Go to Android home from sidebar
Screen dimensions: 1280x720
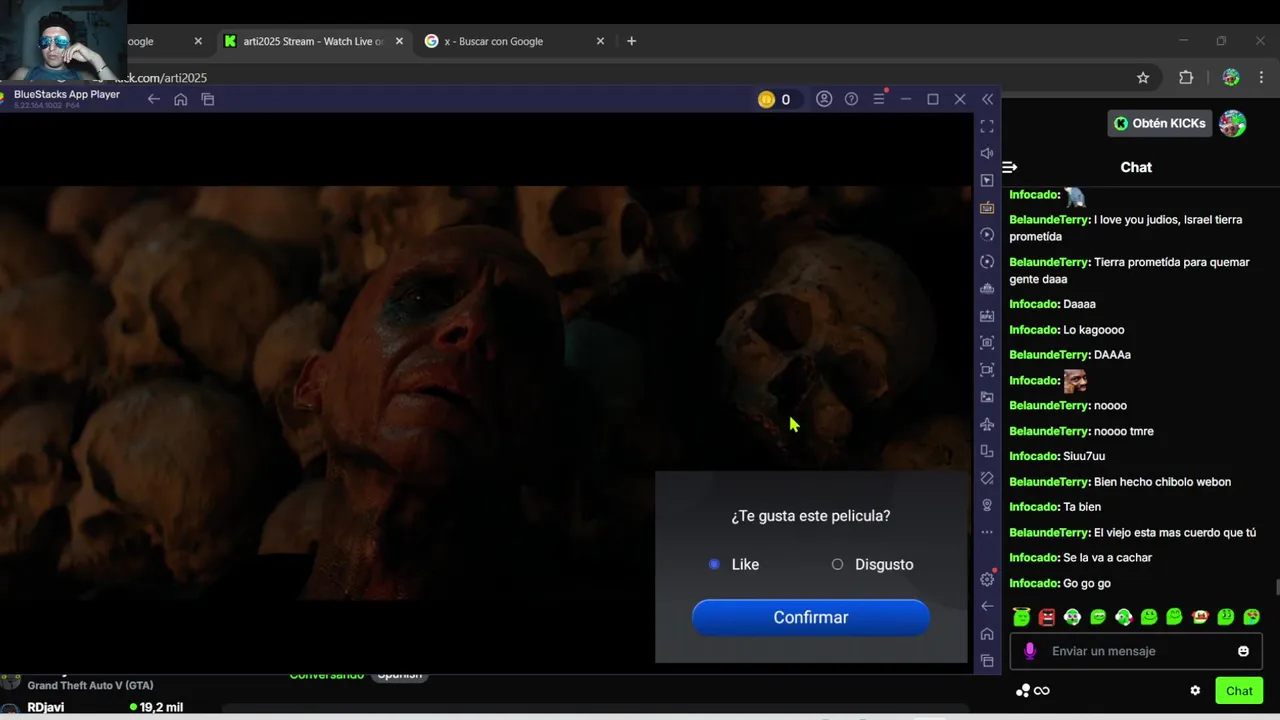[x=987, y=634]
